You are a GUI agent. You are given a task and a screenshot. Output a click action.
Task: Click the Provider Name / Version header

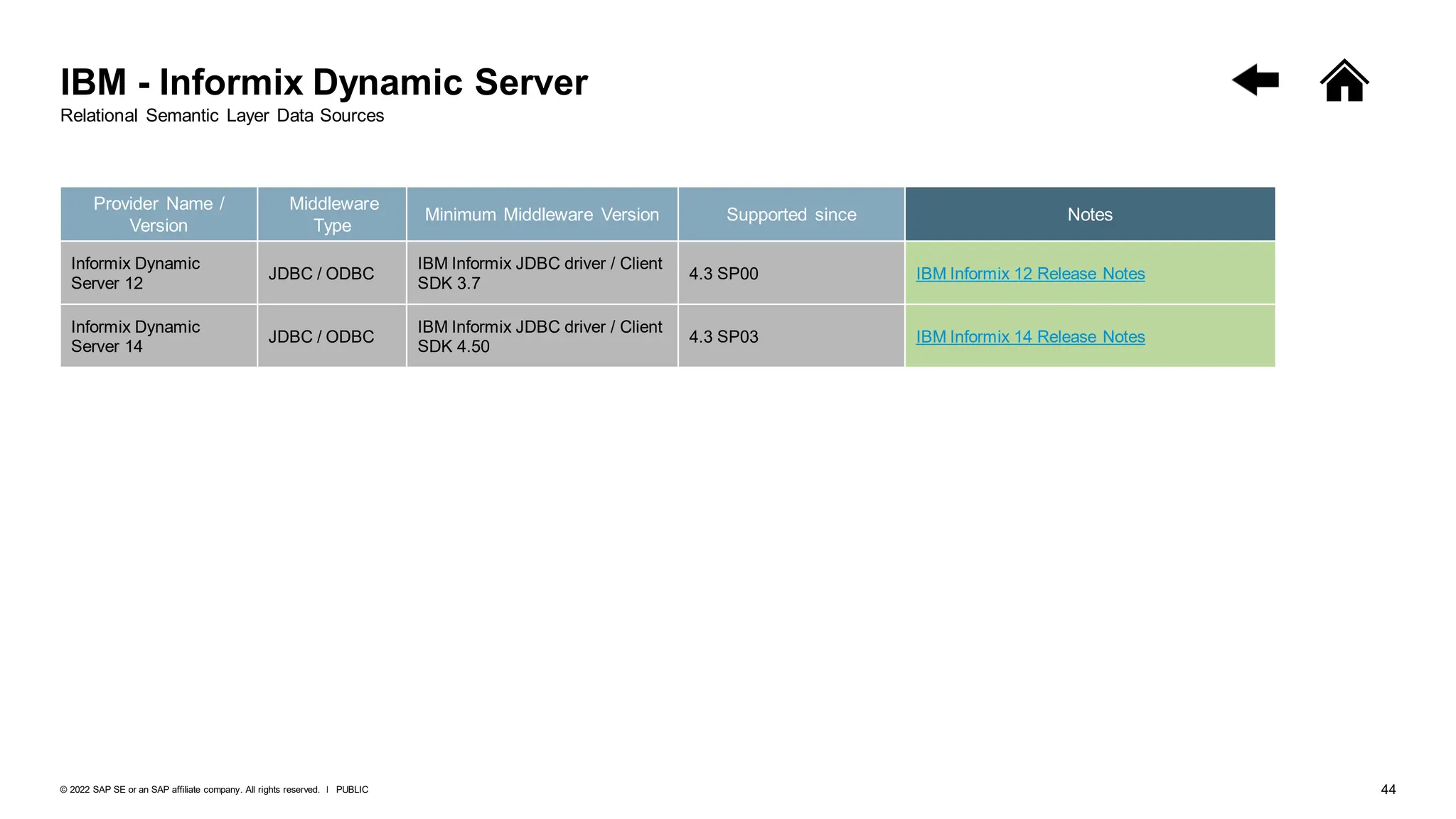click(x=159, y=215)
